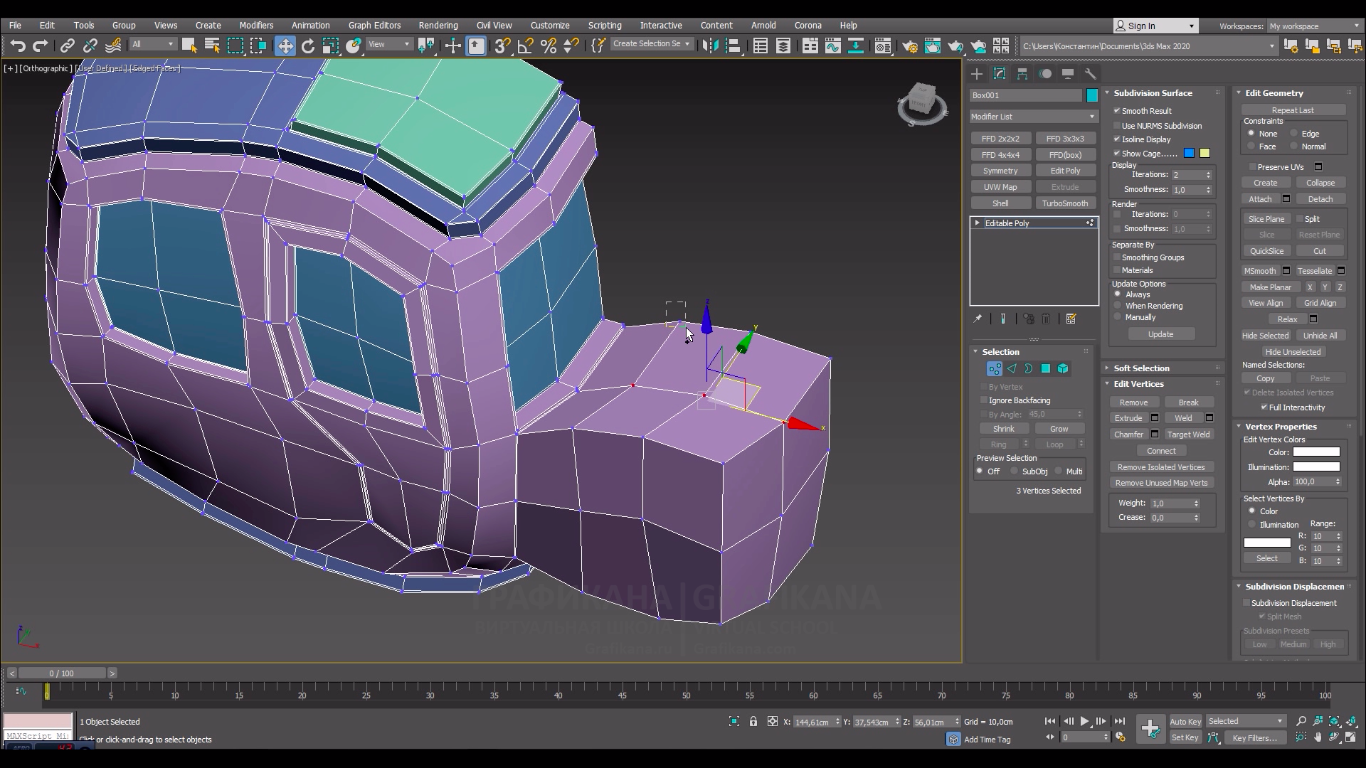
Task: Select the When Rendering update option
Action: point(1118,306)
